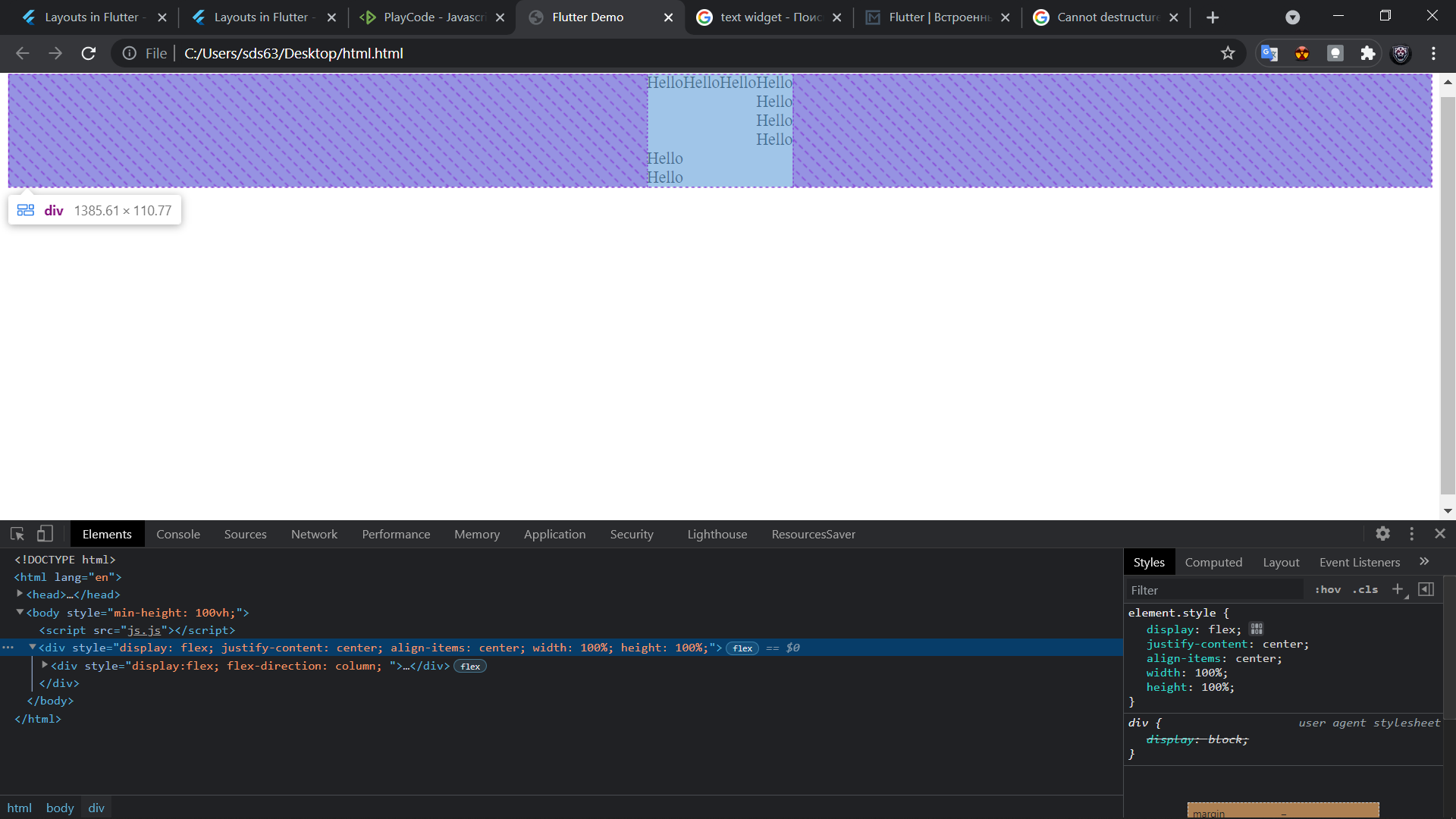Screen dimensions: 1456x819
Task: Expand the flex-direction column div
Action: coord(45,665)
